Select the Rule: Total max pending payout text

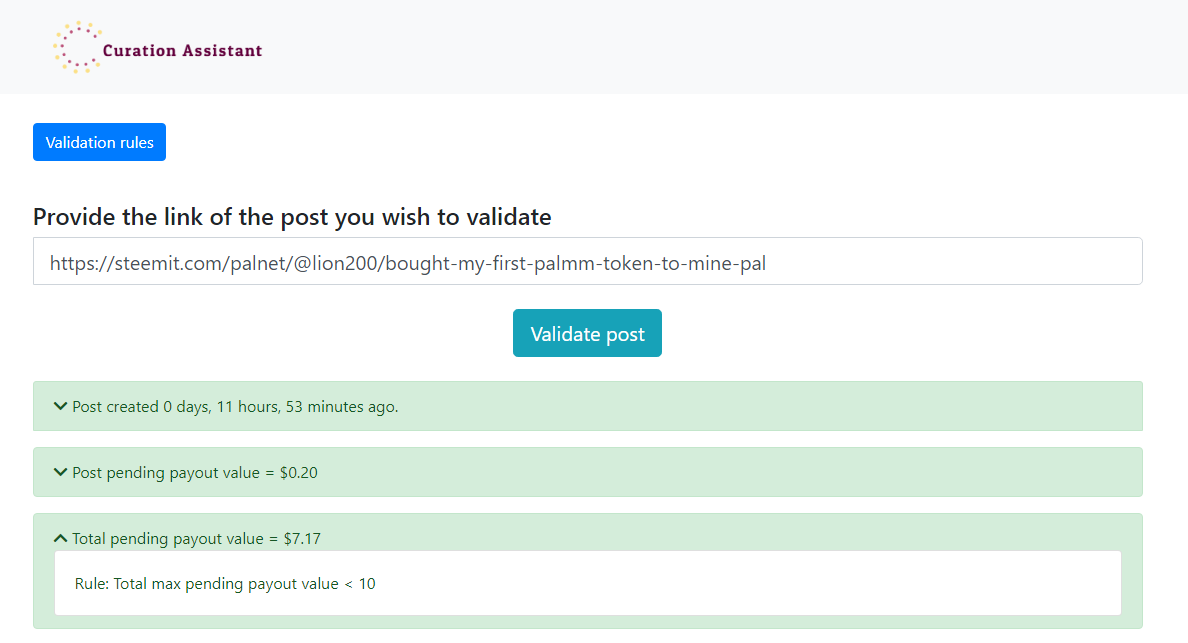coord(225,583)
